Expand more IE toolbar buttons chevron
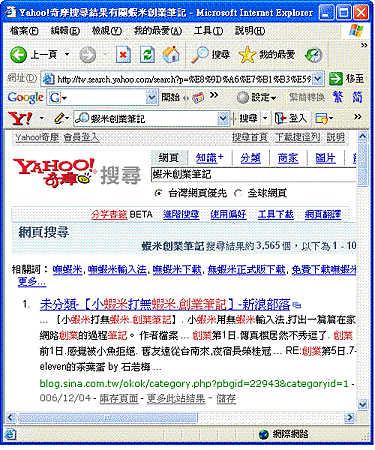Image resolution: width=375 pixels, height=450 pixels. pyautogui.click(x=364, y=45)
